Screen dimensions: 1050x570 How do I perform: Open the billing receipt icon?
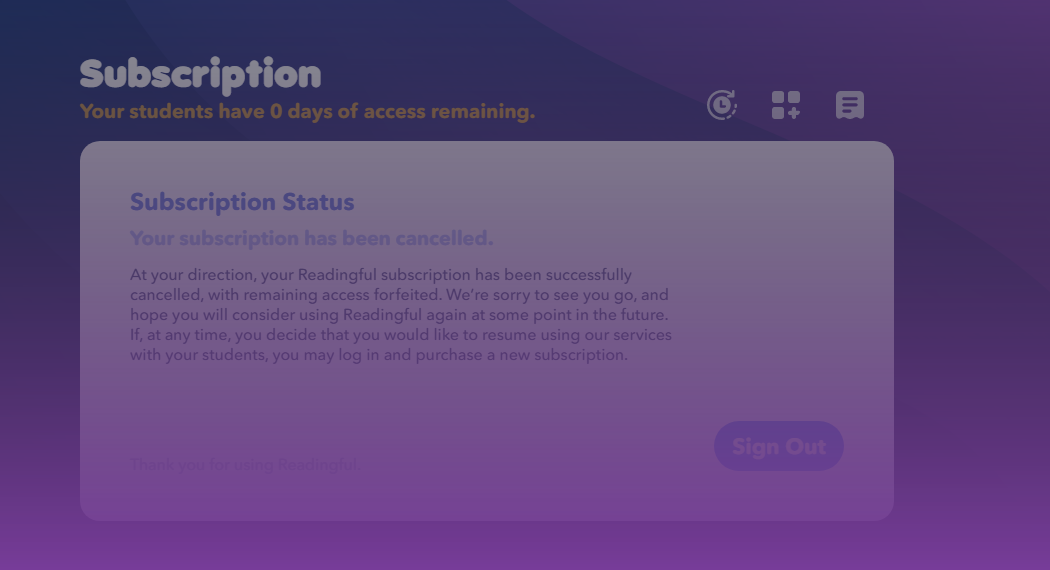point(850,105)
